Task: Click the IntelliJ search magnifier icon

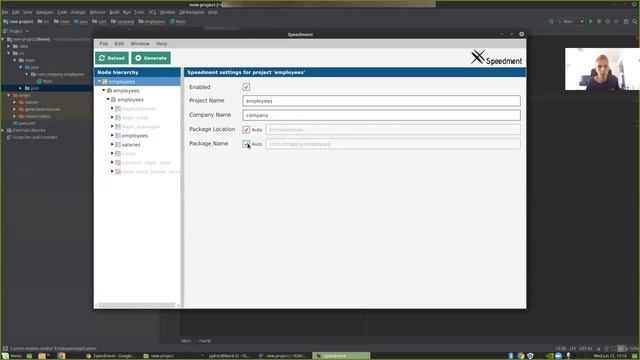Action: click(x=635, y=21)
